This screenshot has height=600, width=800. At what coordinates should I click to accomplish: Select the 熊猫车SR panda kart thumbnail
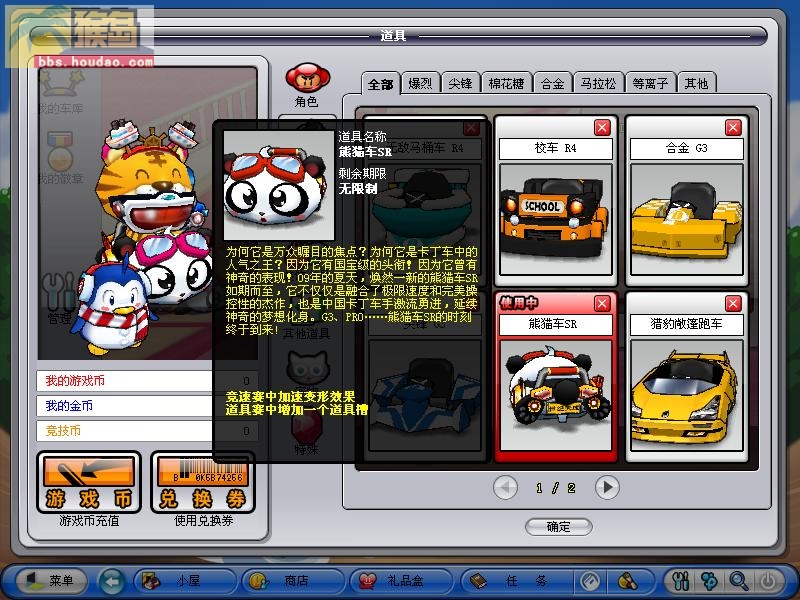(556, 396)
